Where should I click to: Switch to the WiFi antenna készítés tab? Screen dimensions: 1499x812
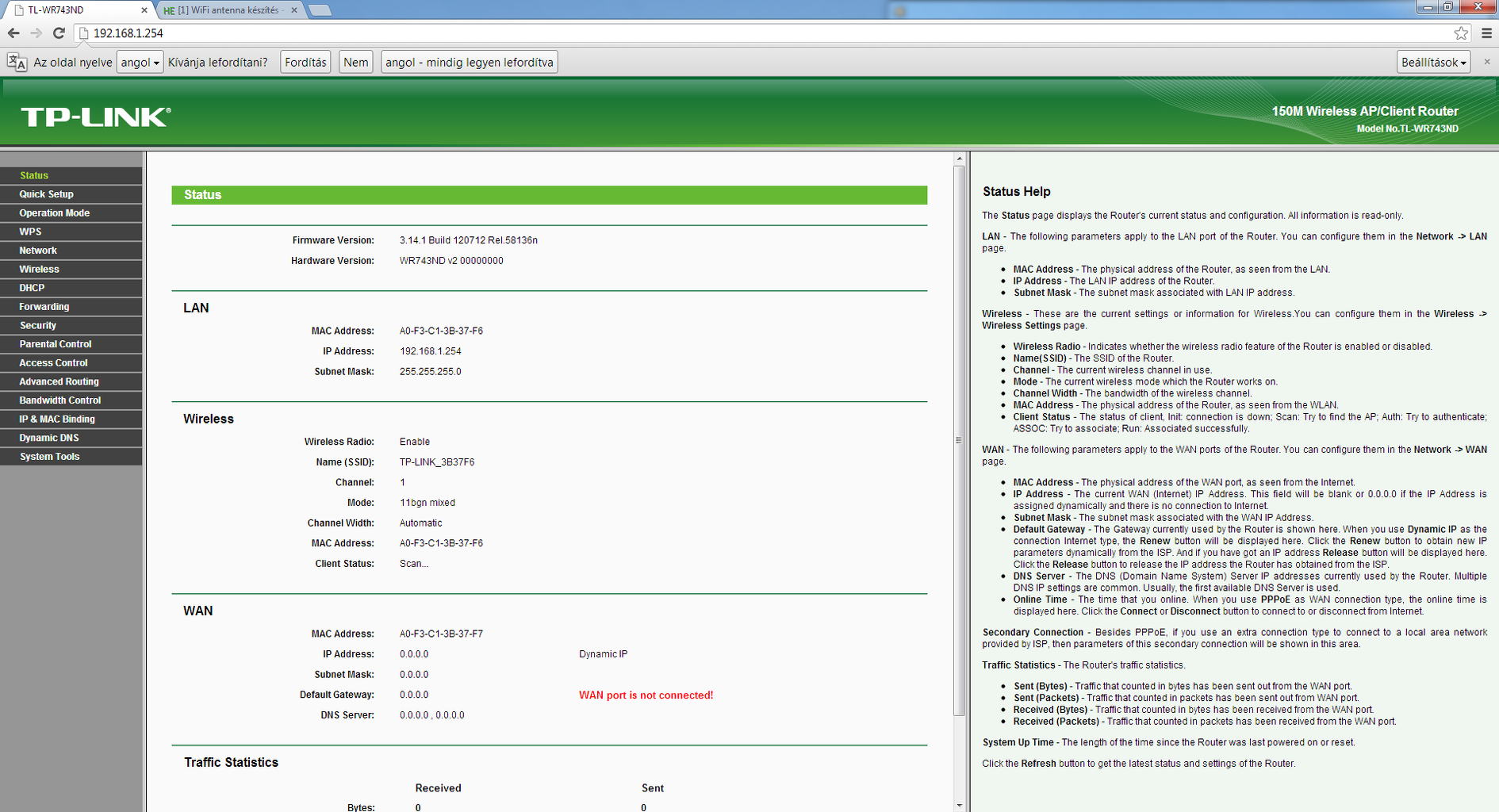pos(230,10)
